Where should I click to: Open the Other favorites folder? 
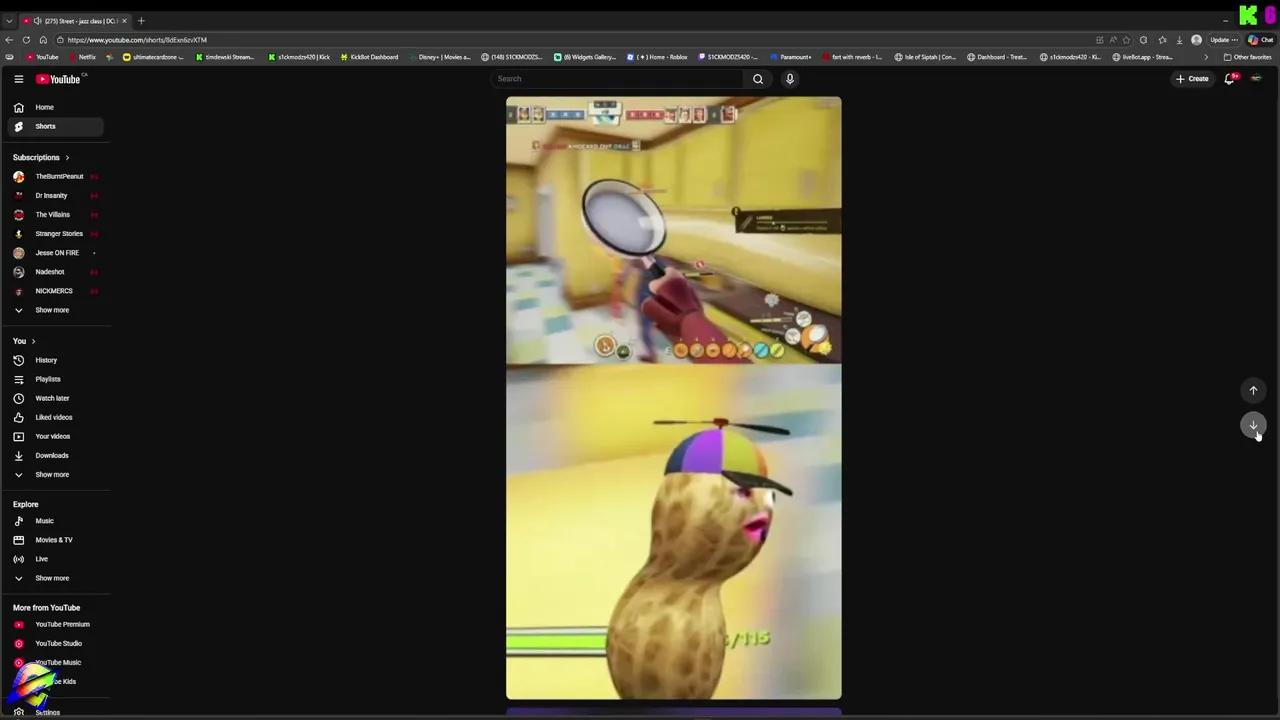point(1247,57)
